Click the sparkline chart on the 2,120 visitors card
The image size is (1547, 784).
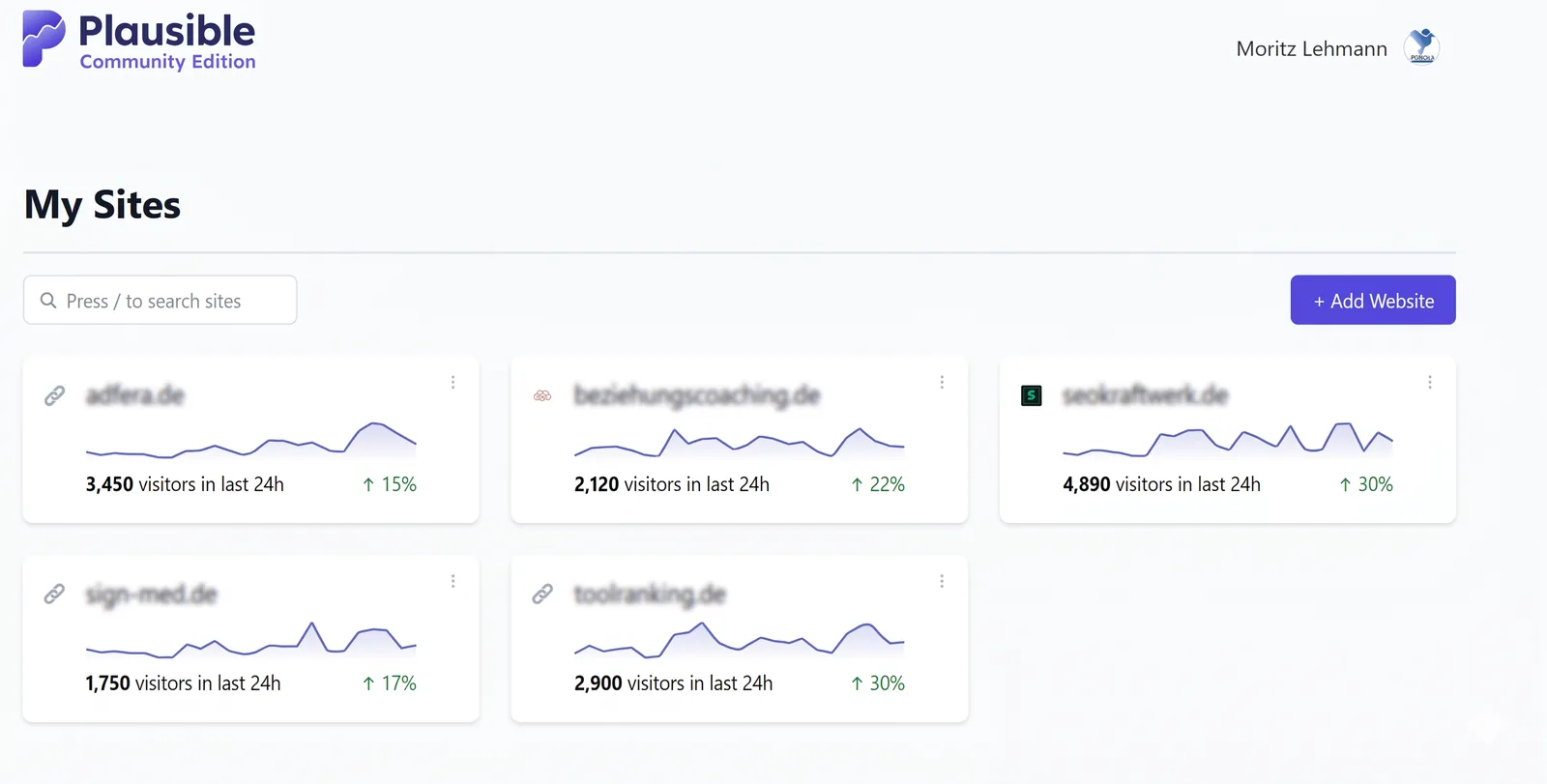740,442
